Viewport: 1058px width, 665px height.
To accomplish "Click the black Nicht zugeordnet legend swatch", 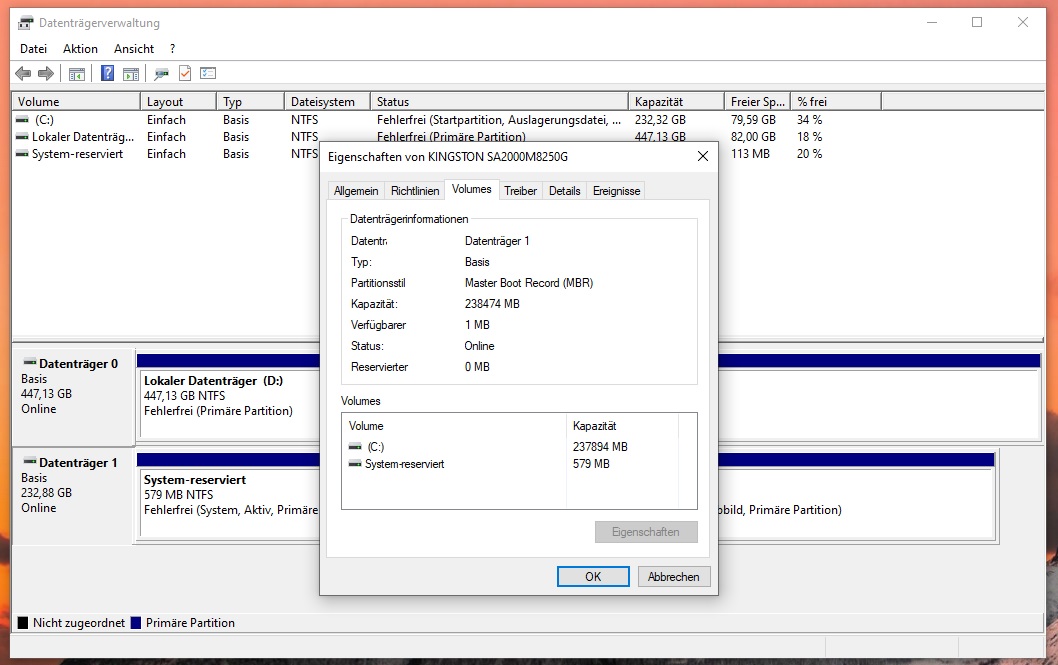I will click(x=23, y=623).
